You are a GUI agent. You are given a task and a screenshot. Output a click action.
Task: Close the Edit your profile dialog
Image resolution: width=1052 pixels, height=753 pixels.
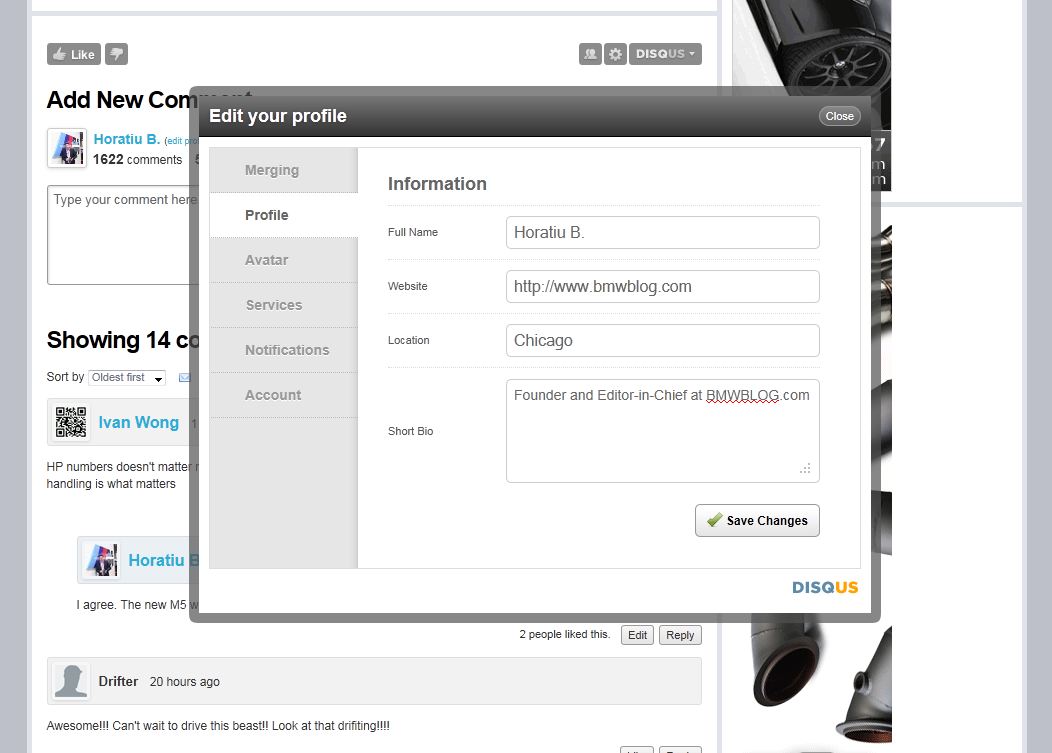839,116
